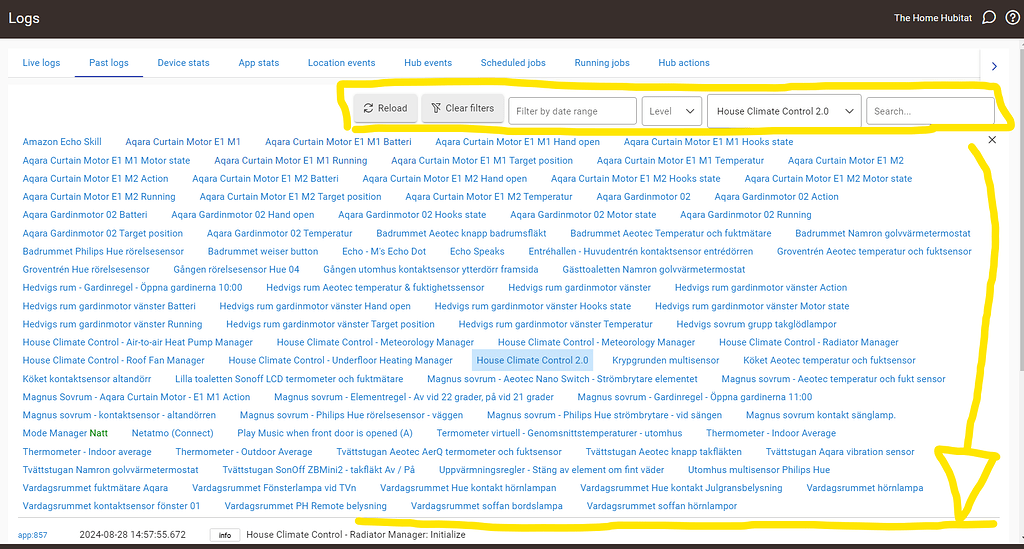The width and height of the screenshot is (1024, 549).
Task: Filter by Groventrén Hue rörelsesensor
Action: point(86,269)
